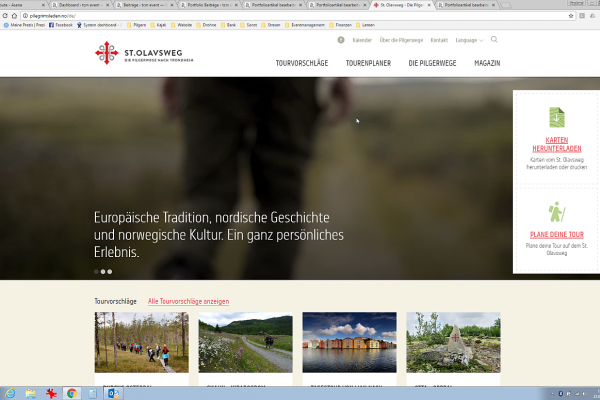Screen dimensions: 600x400
Task: Open the Kalender link
Action: (x=362, y=40)
